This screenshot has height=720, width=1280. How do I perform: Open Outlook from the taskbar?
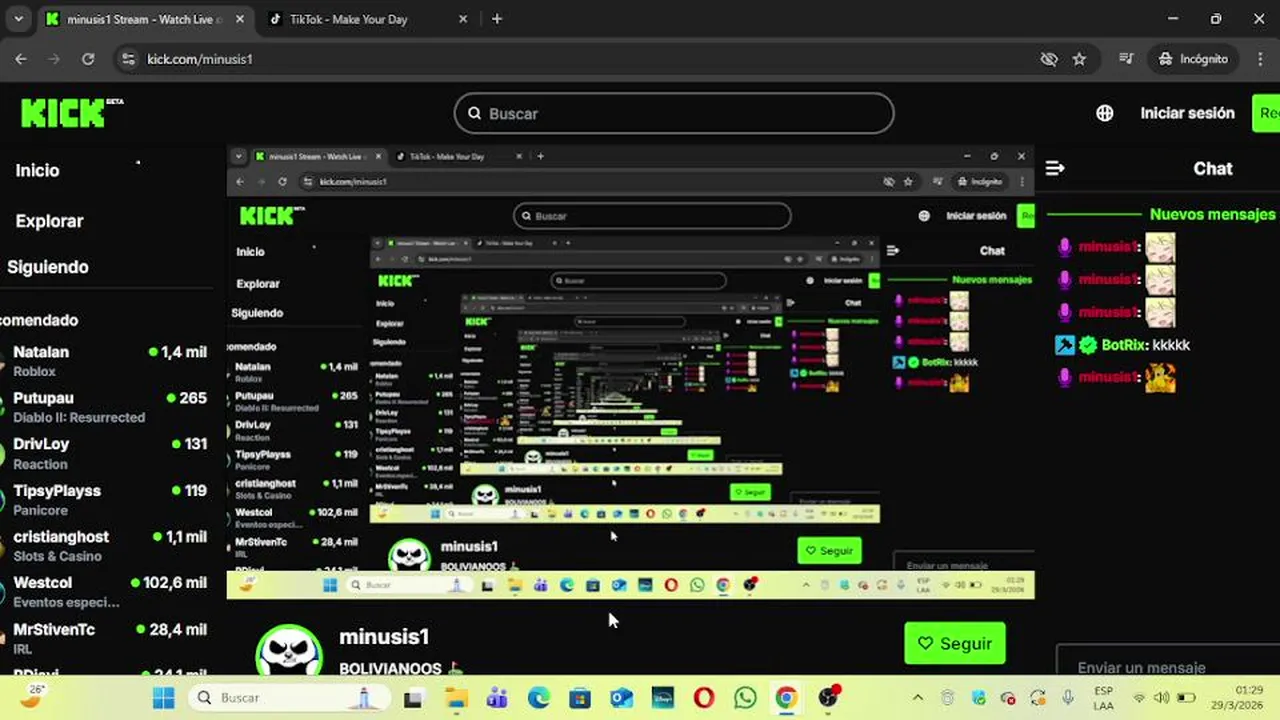tap(621, 698)
